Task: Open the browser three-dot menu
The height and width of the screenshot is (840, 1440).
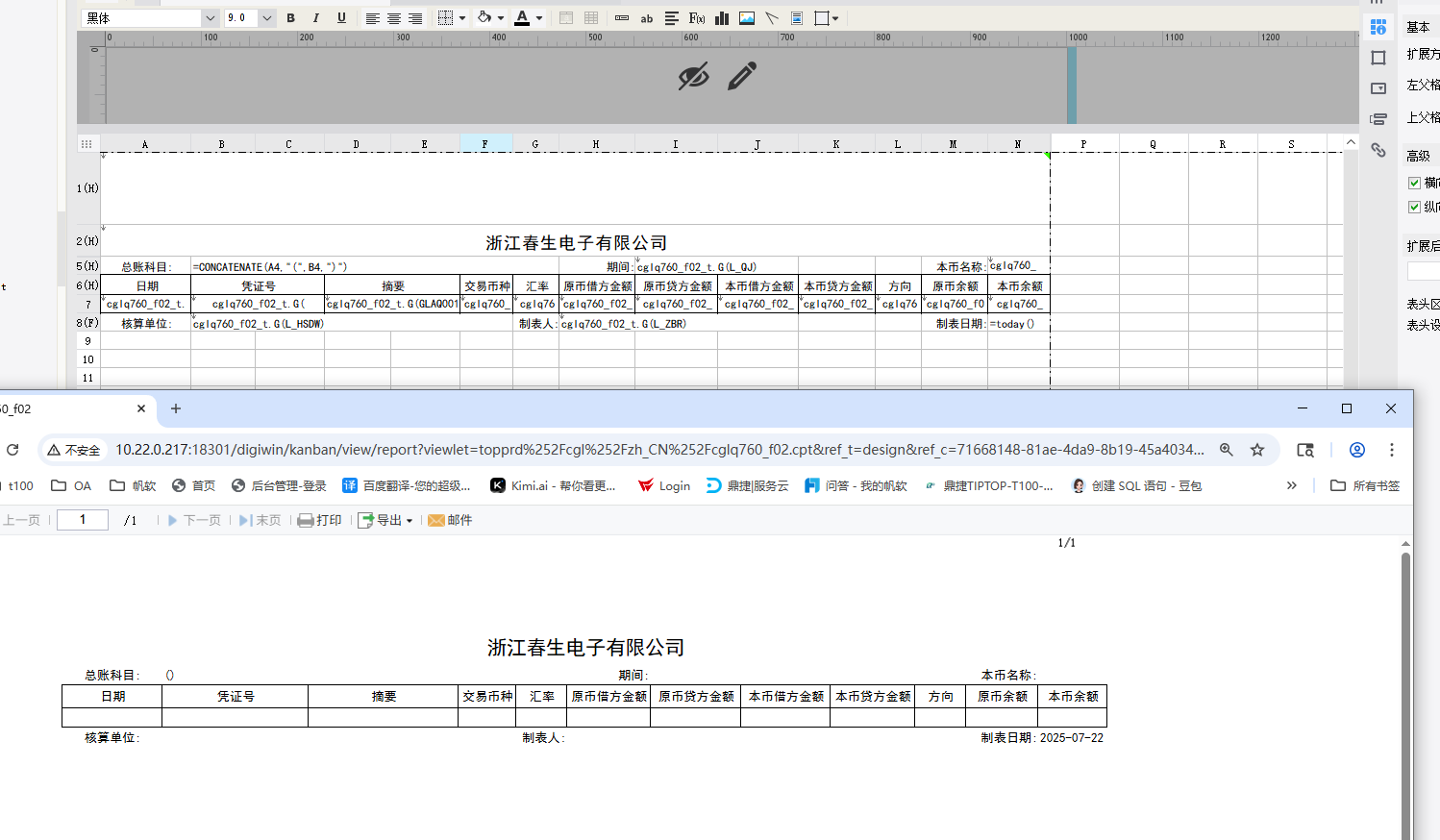Action: pos(1392,450)
